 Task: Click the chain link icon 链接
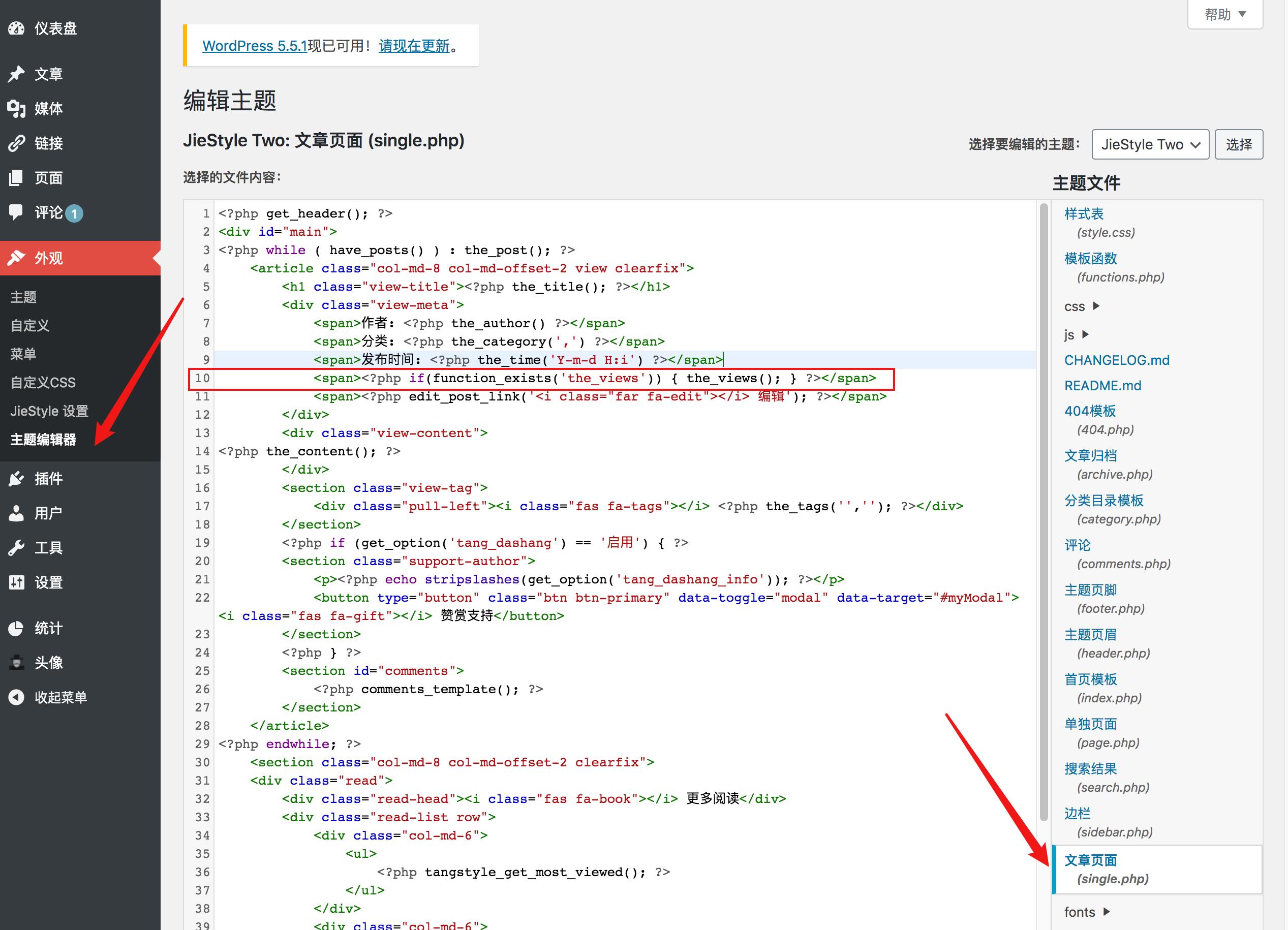pos(16,143)
